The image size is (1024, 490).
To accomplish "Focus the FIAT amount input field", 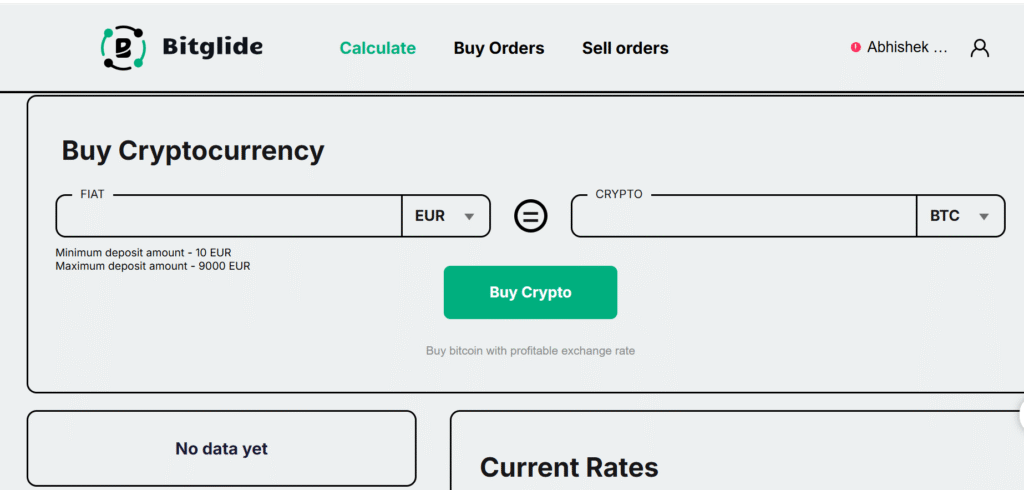I will click(x=229, y=216).
